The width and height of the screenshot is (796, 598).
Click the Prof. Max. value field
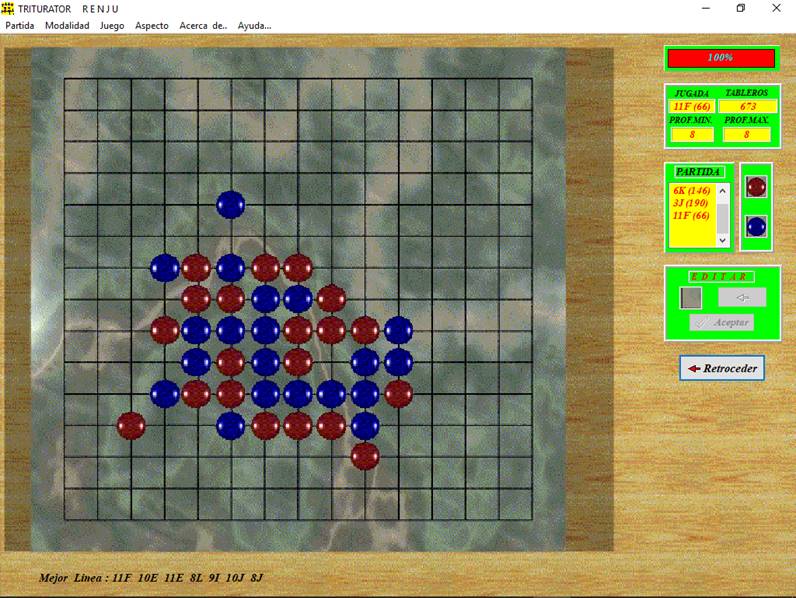(746, 134)
